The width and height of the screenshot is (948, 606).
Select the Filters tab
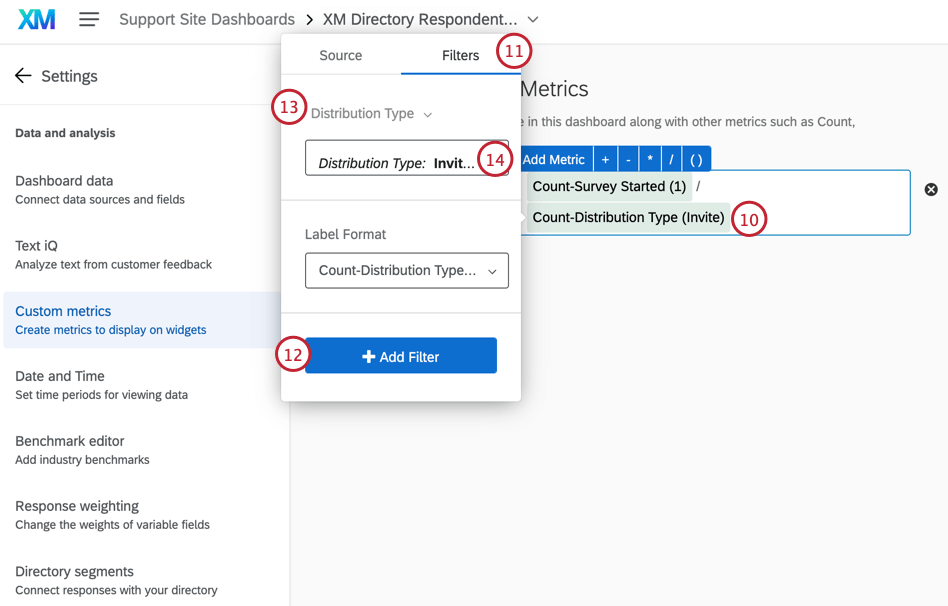click(x=460, y=56)
